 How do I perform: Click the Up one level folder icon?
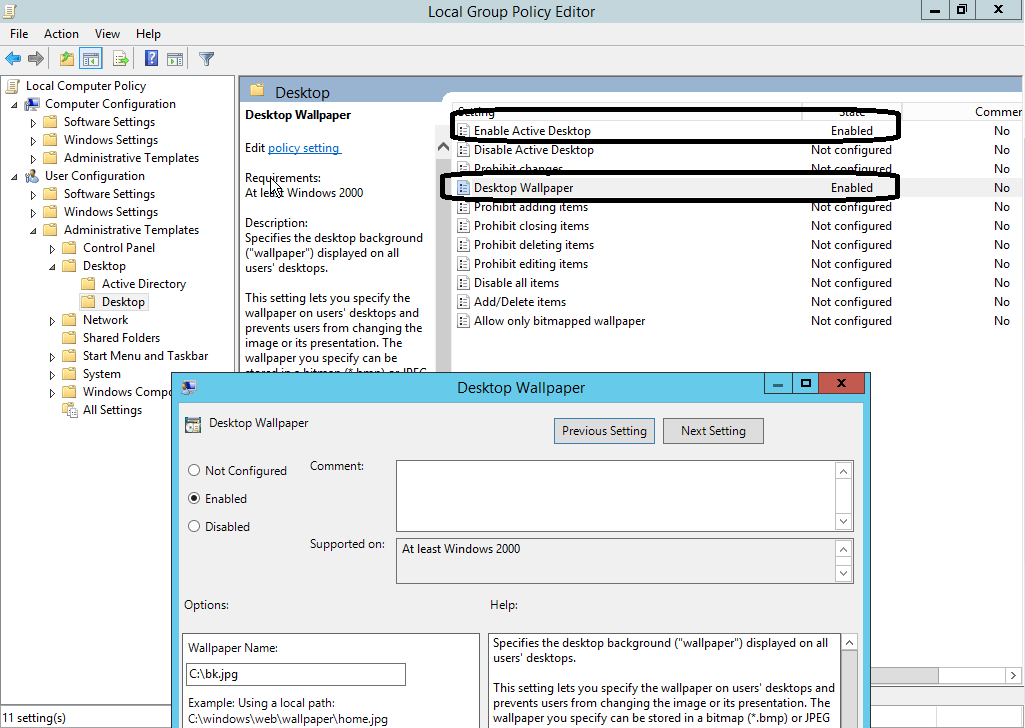[67, 59]
